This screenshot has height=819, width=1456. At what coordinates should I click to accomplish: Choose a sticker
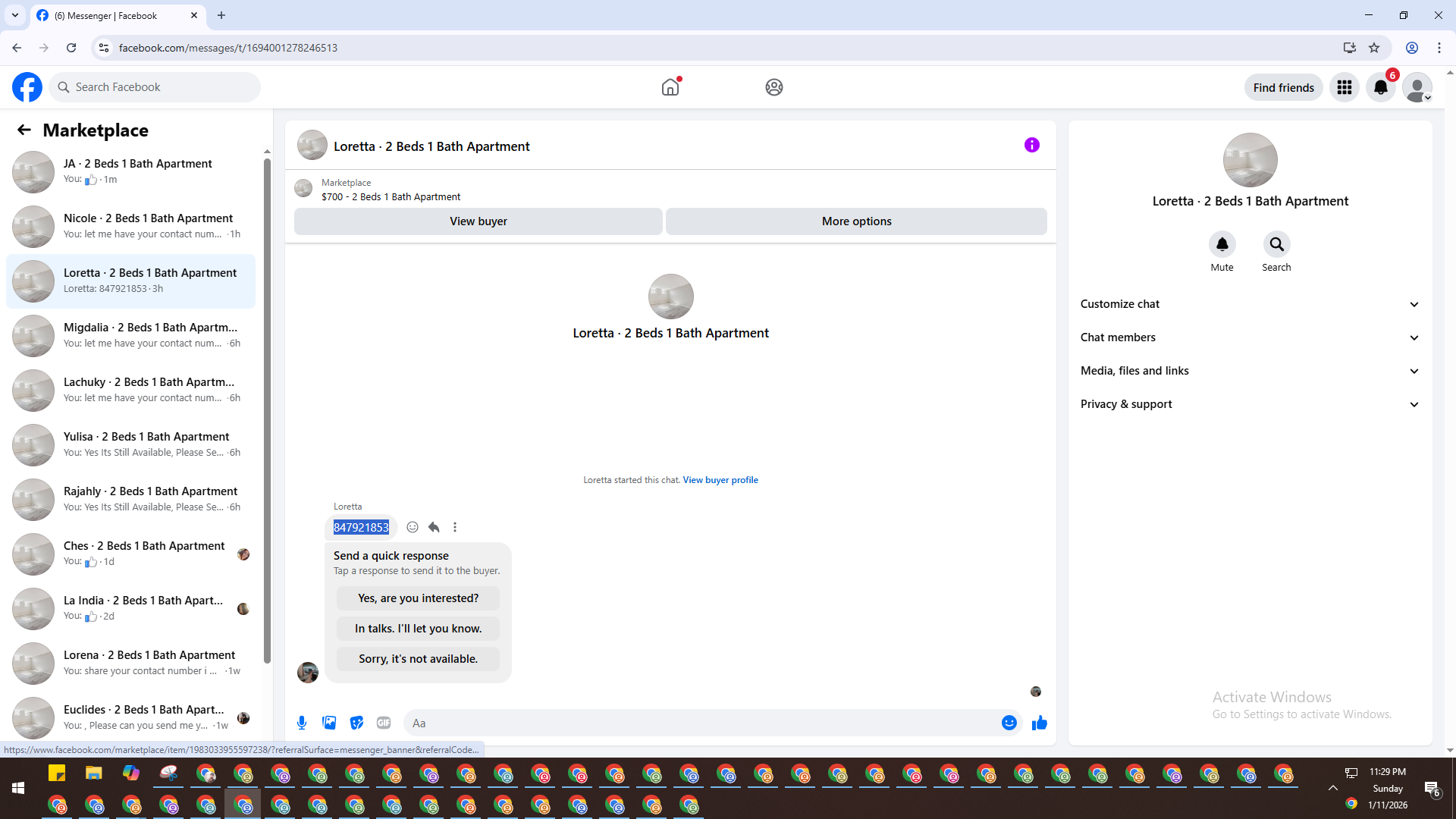pos(356,723)
